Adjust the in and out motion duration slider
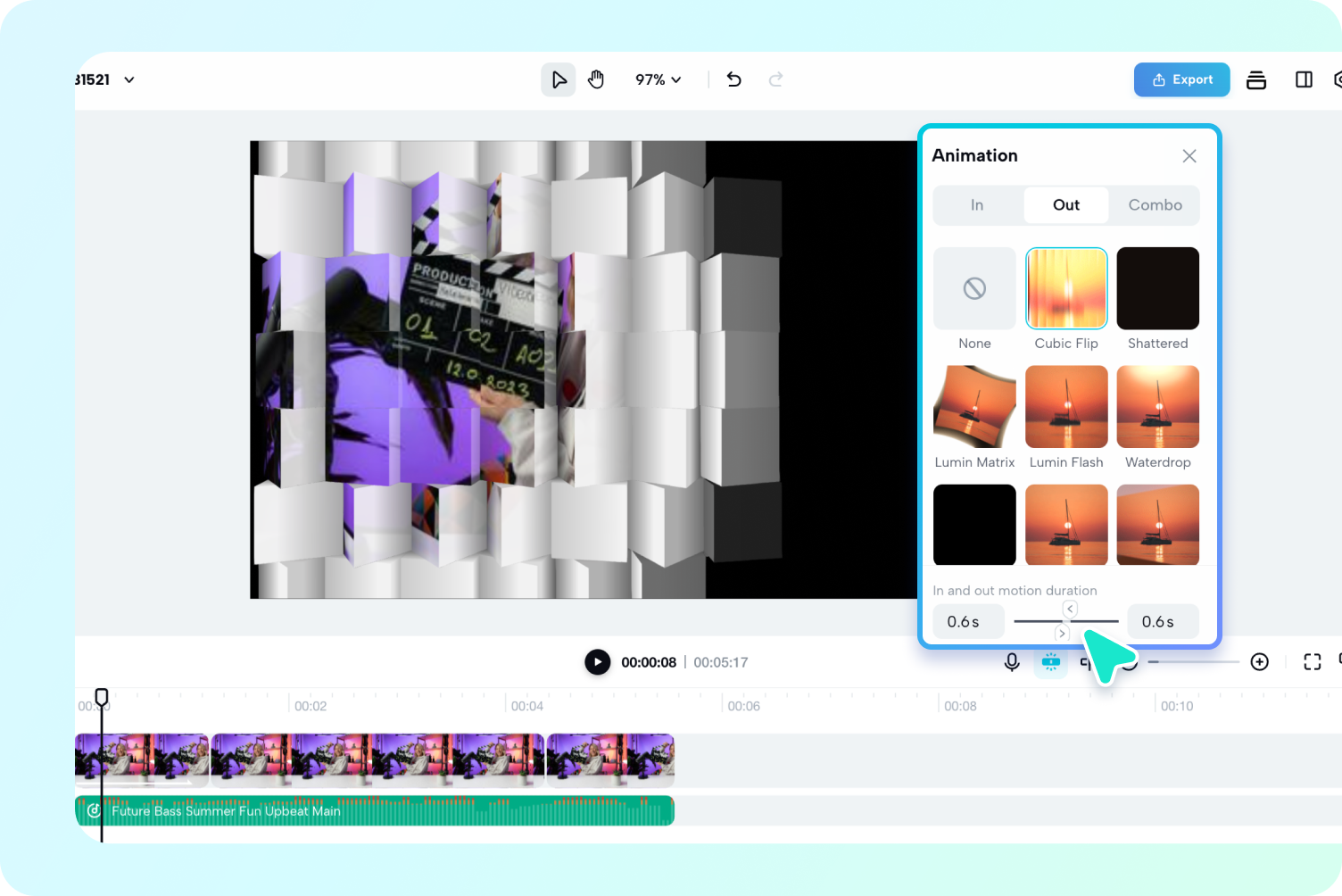The width and height of the screenshot is (1342, 896). (x=1066, y=621)
